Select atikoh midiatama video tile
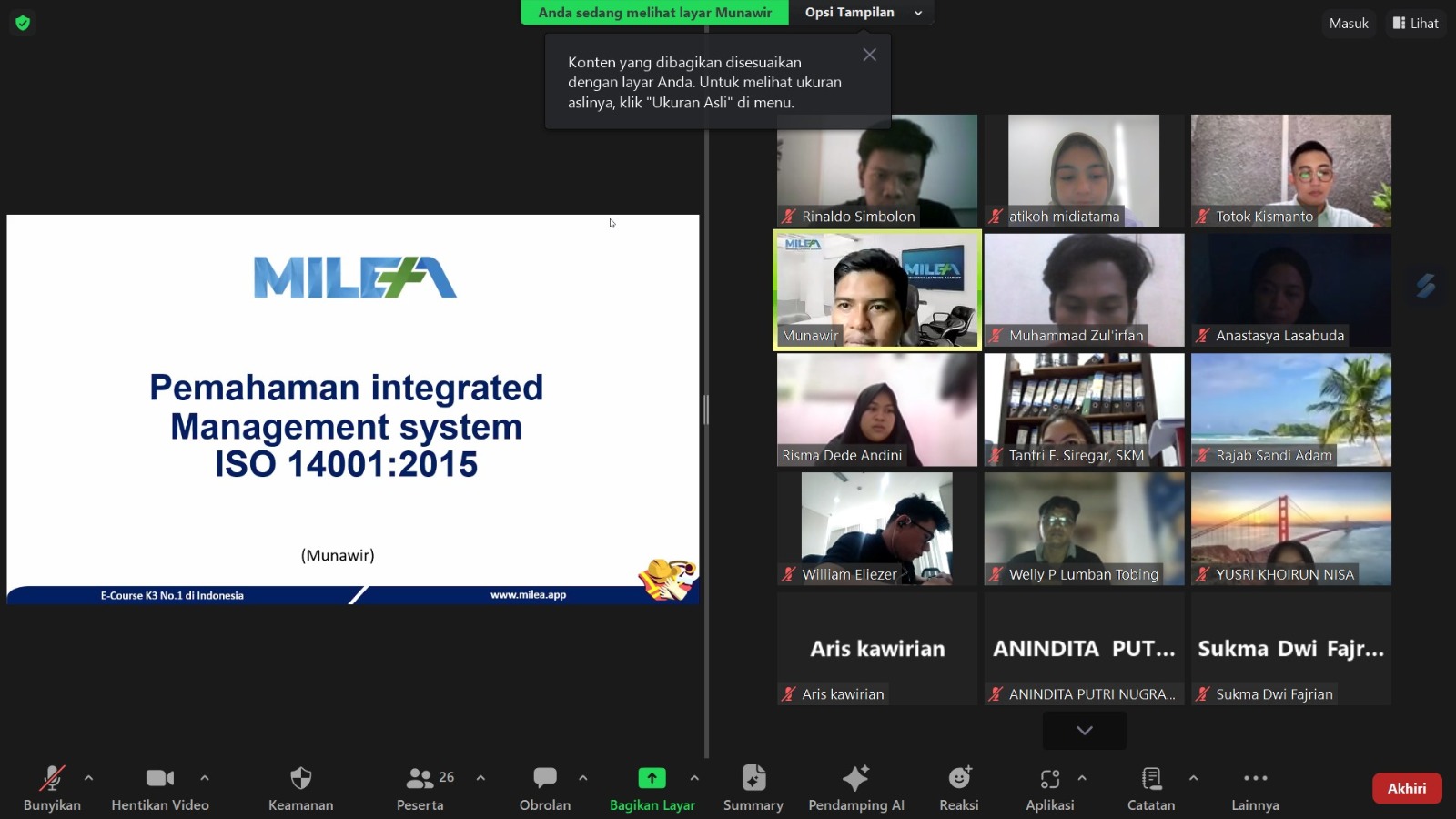This screenshot has width=1456, height=819. [1084, 171]
